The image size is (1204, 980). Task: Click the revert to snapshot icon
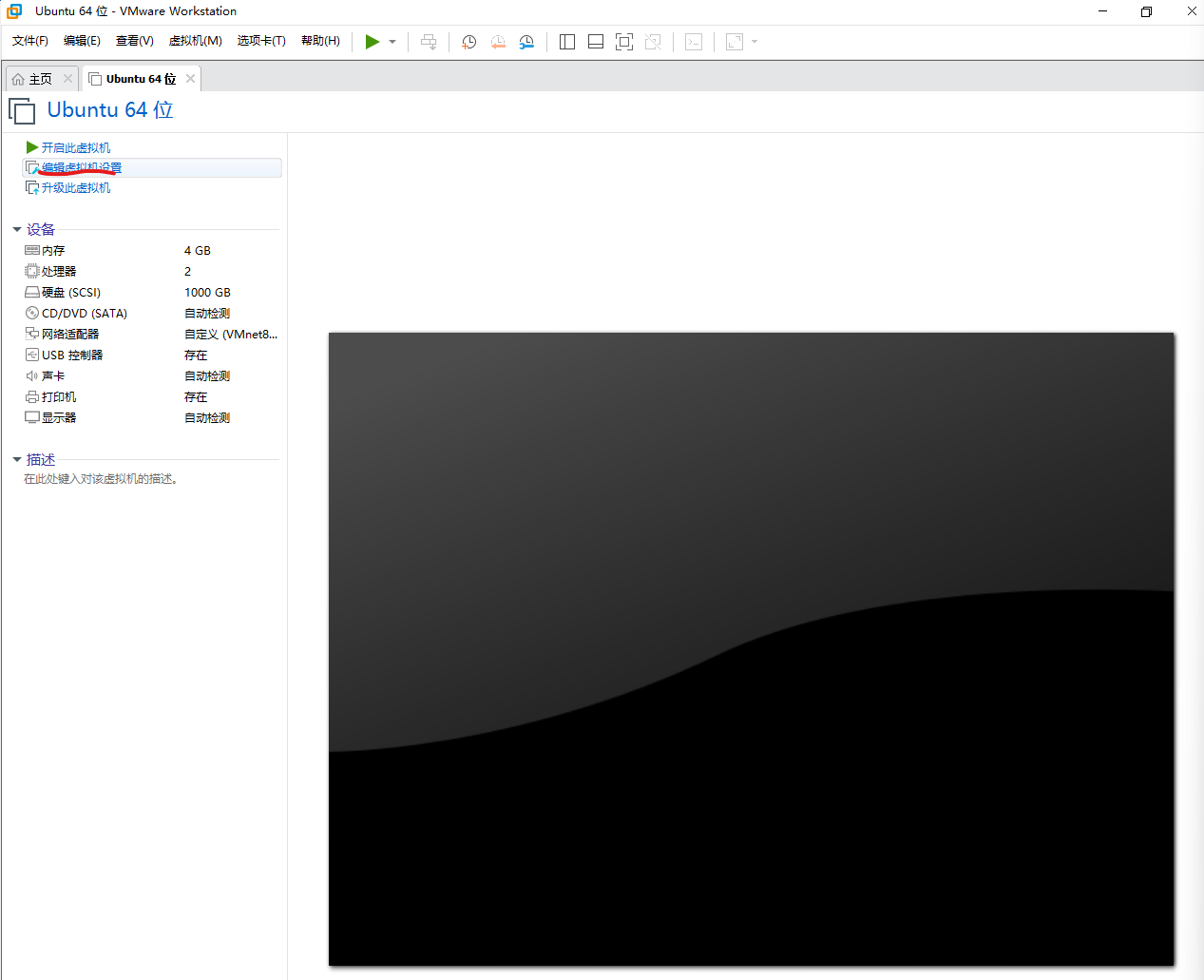[x=498, y=42]
